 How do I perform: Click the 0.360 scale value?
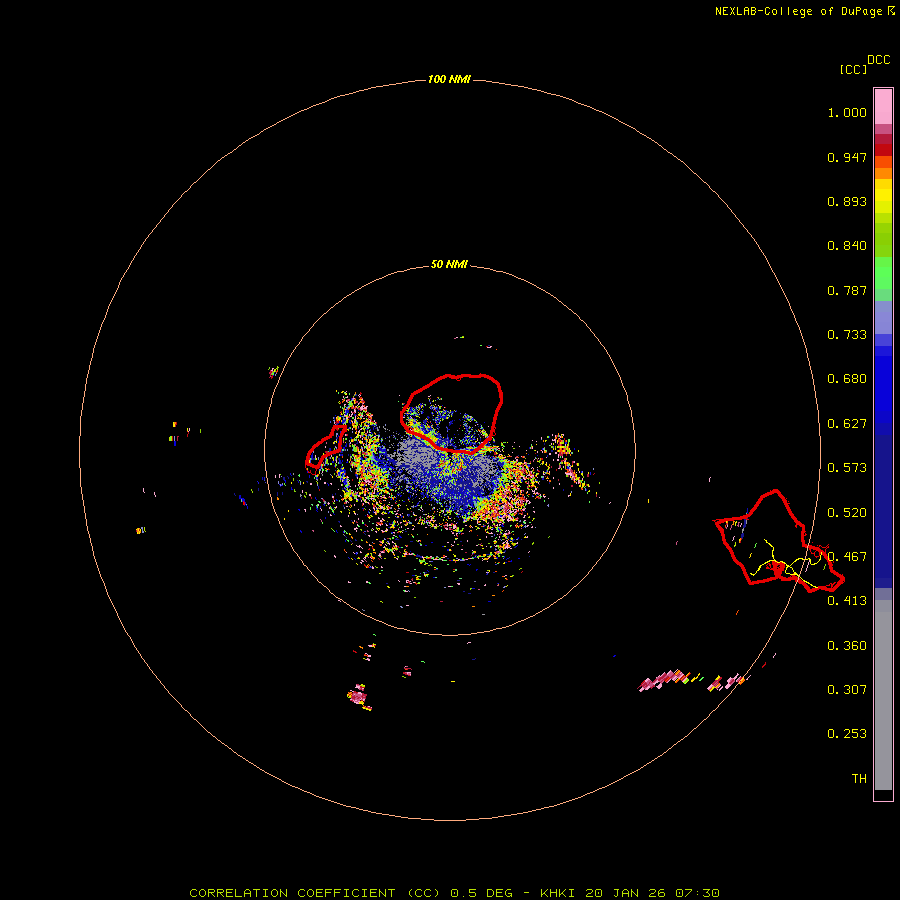click(847, 646)
